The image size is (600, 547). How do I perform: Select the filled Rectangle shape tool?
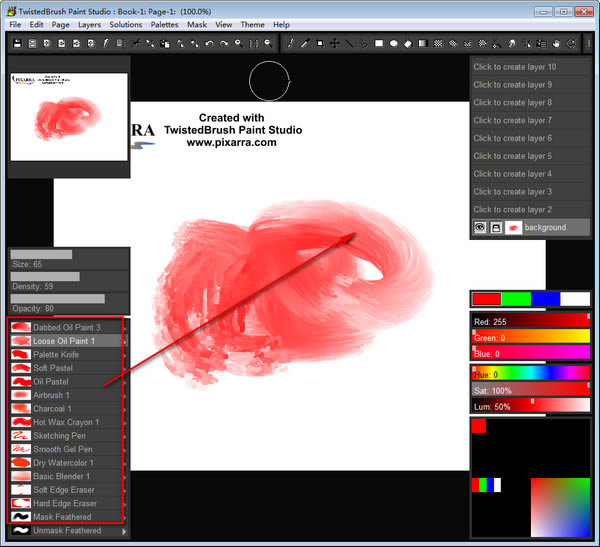(x=379, y=44)
